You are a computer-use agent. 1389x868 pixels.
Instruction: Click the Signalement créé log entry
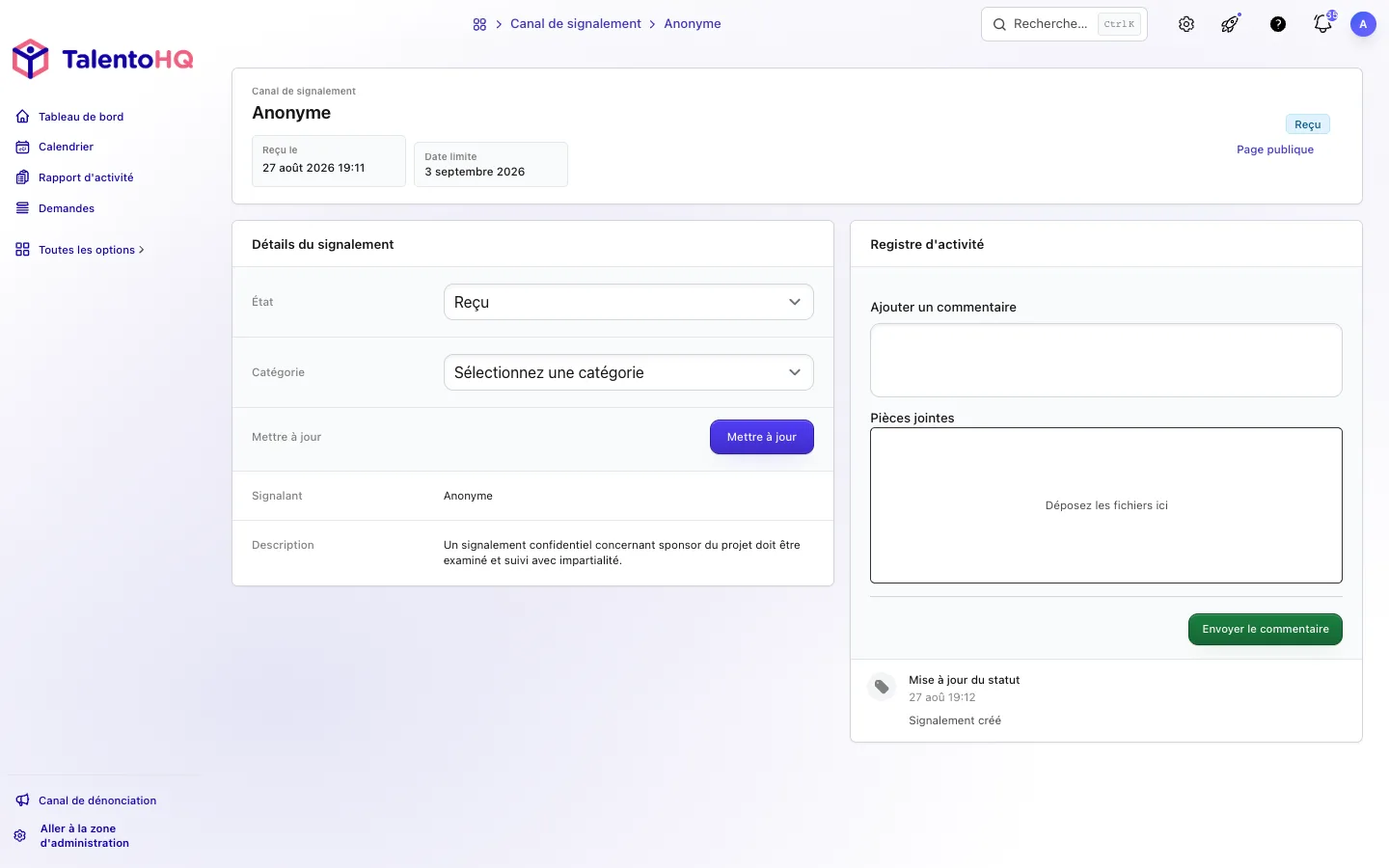[955, 720]
